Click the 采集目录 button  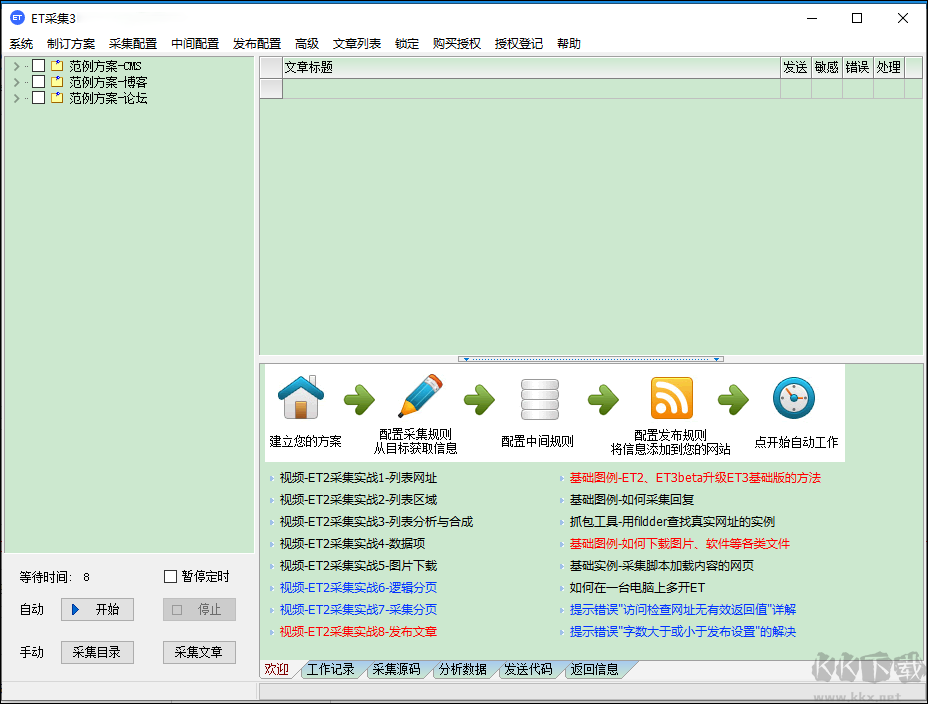[x=97, y=652]
